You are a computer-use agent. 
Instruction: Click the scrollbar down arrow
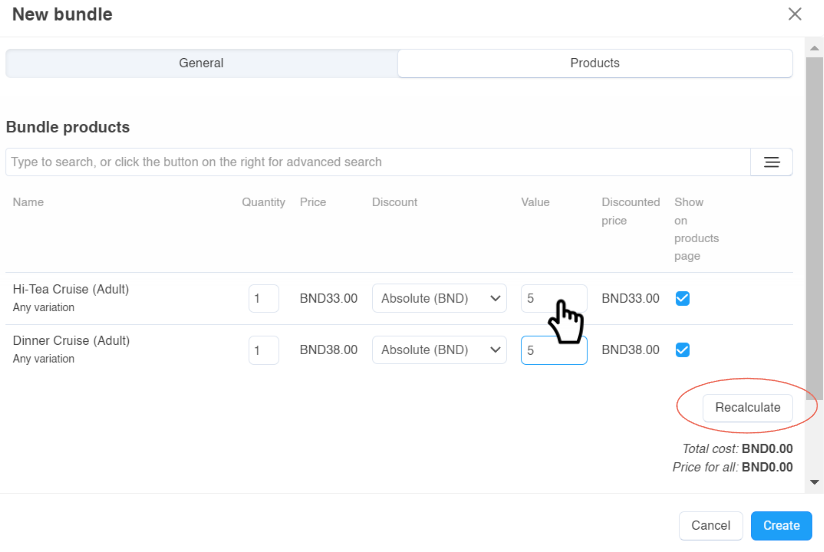pyautogui.click(x=815, y=483)
